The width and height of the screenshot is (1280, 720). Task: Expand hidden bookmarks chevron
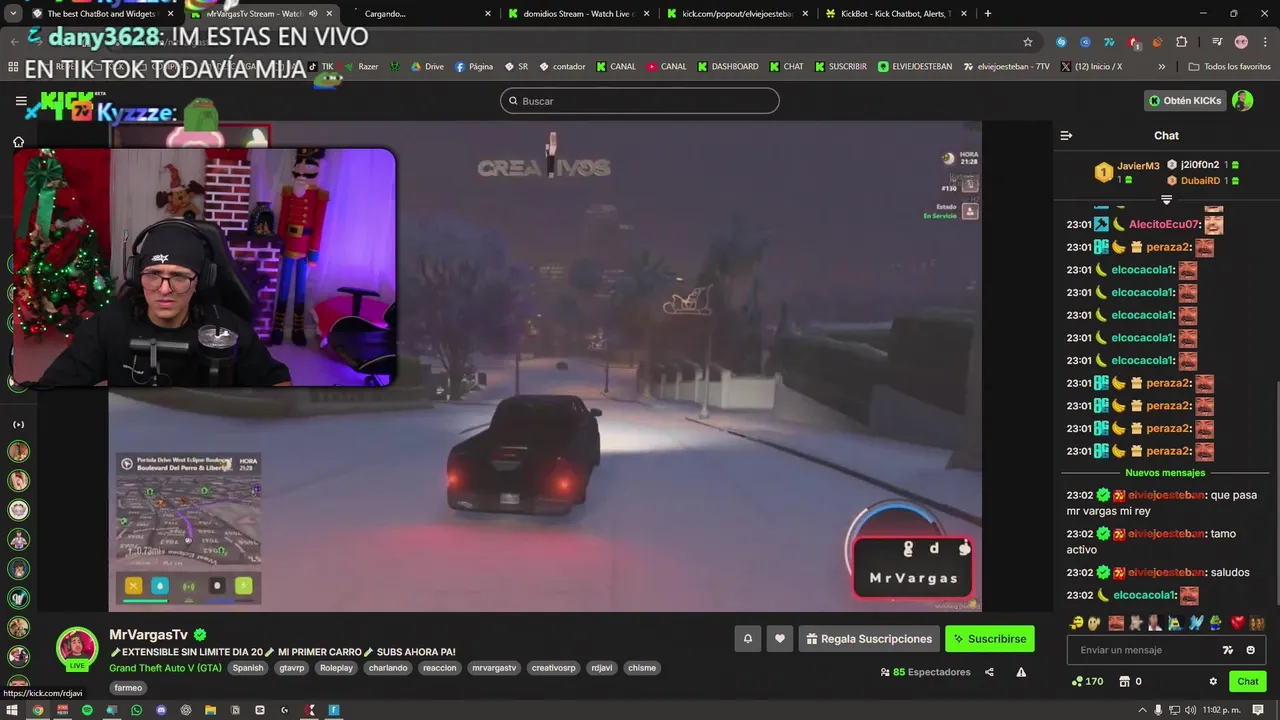point(1161,67)
